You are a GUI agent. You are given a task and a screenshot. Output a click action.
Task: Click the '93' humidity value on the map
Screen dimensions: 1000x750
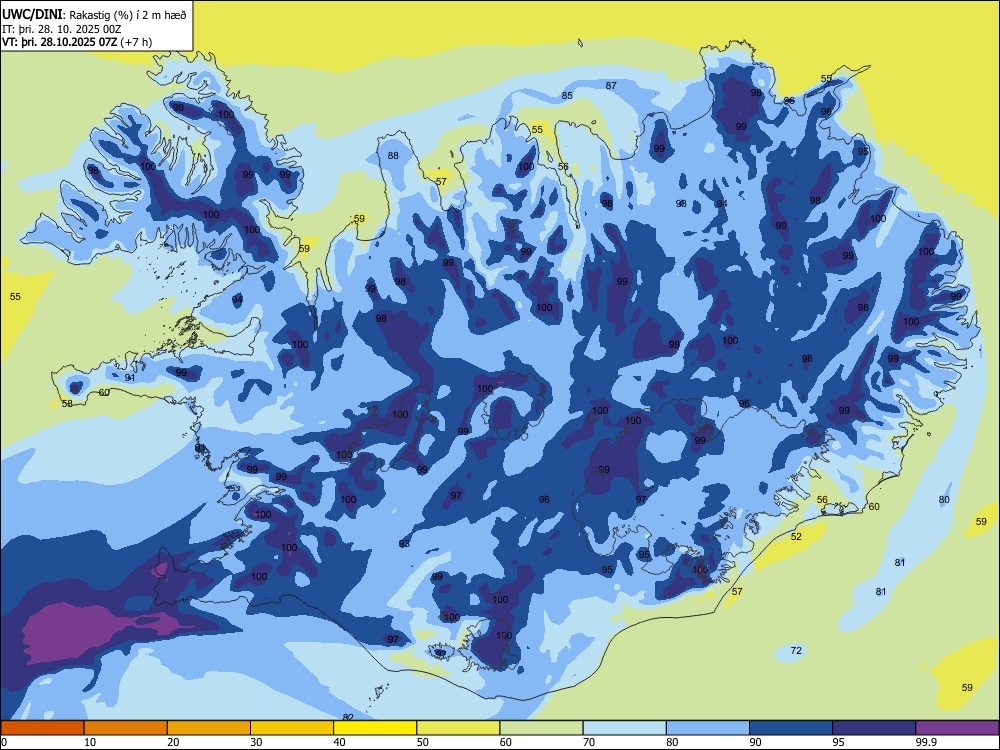[404, 543]
